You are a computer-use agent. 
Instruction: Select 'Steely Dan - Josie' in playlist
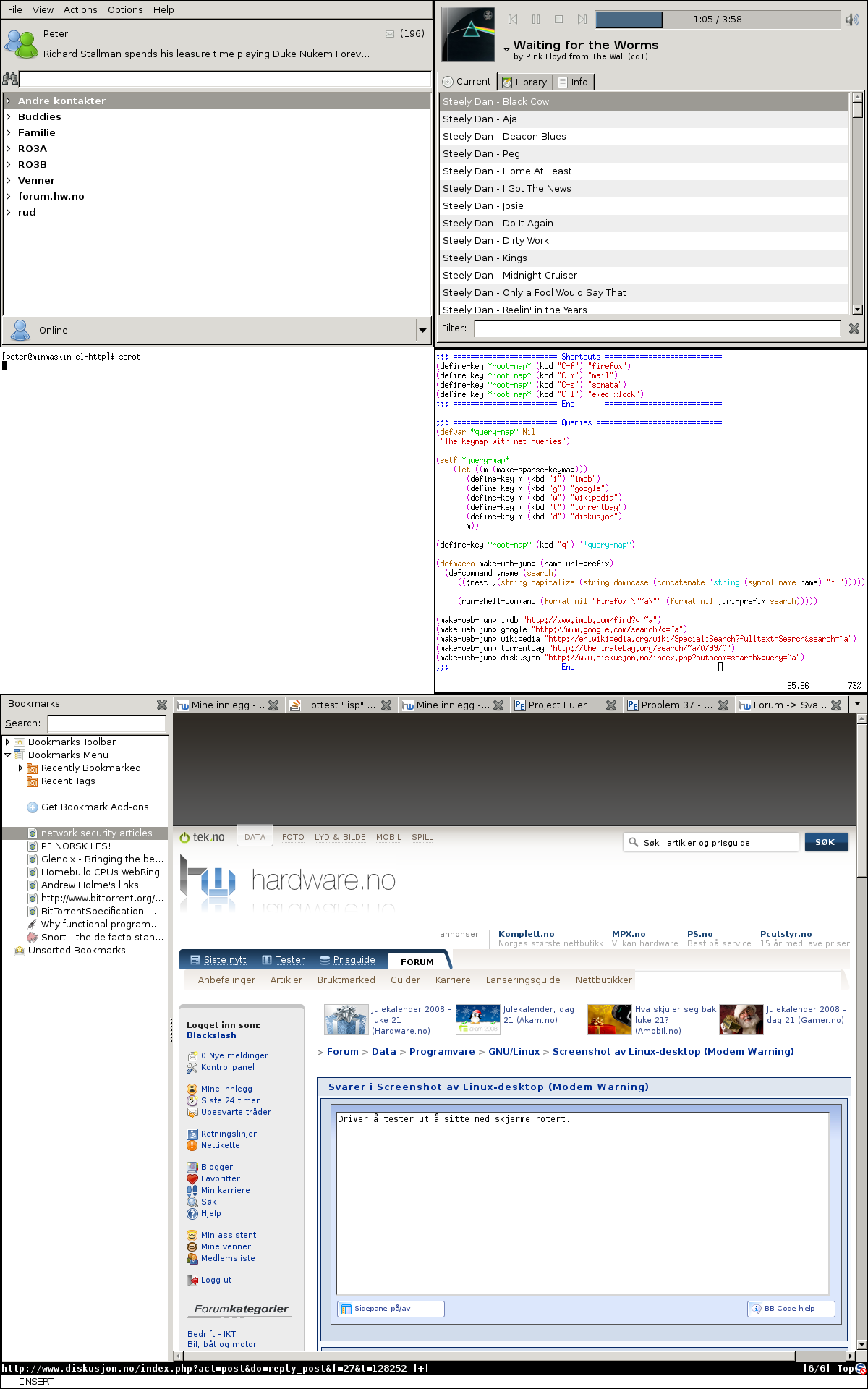(644, 205)
